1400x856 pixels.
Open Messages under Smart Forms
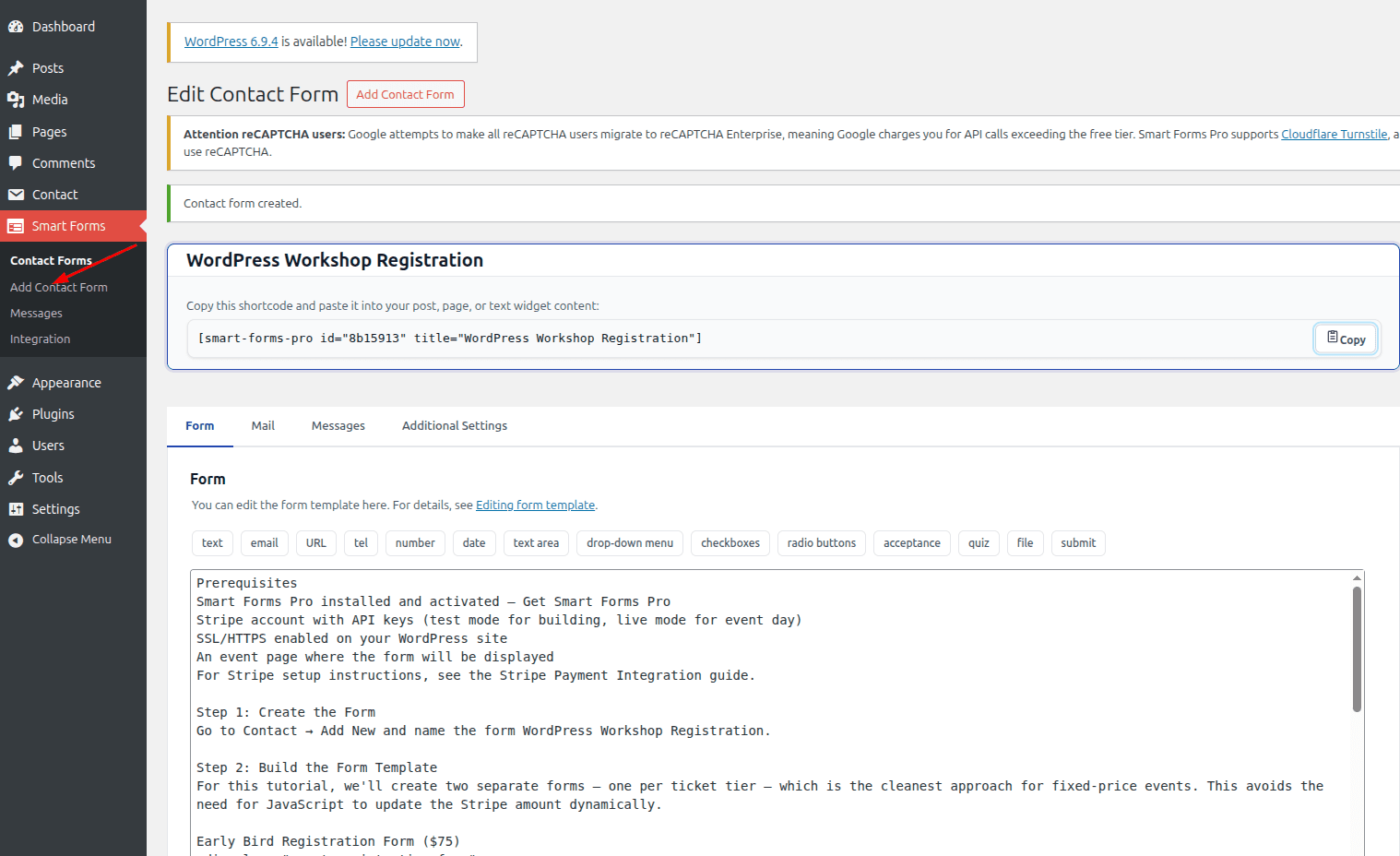click(35, 313)
